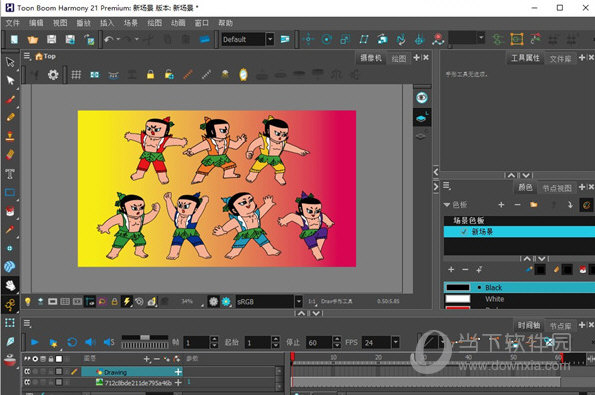Switch to the 绘图 tab

click(398, 58)
